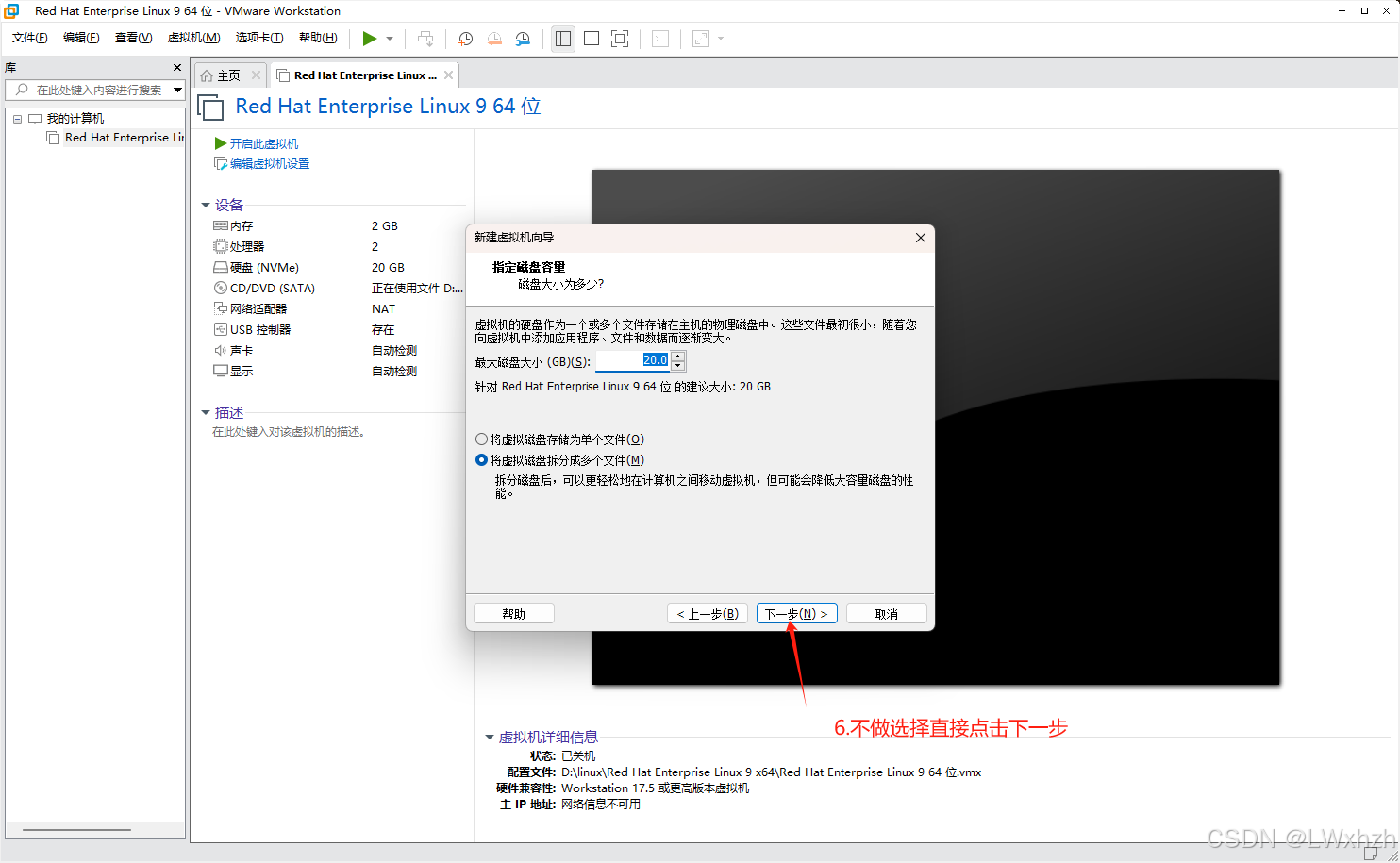
Task: Click the send Ctrl+Alt+Del toolbar icon
Action: [425, 39]
